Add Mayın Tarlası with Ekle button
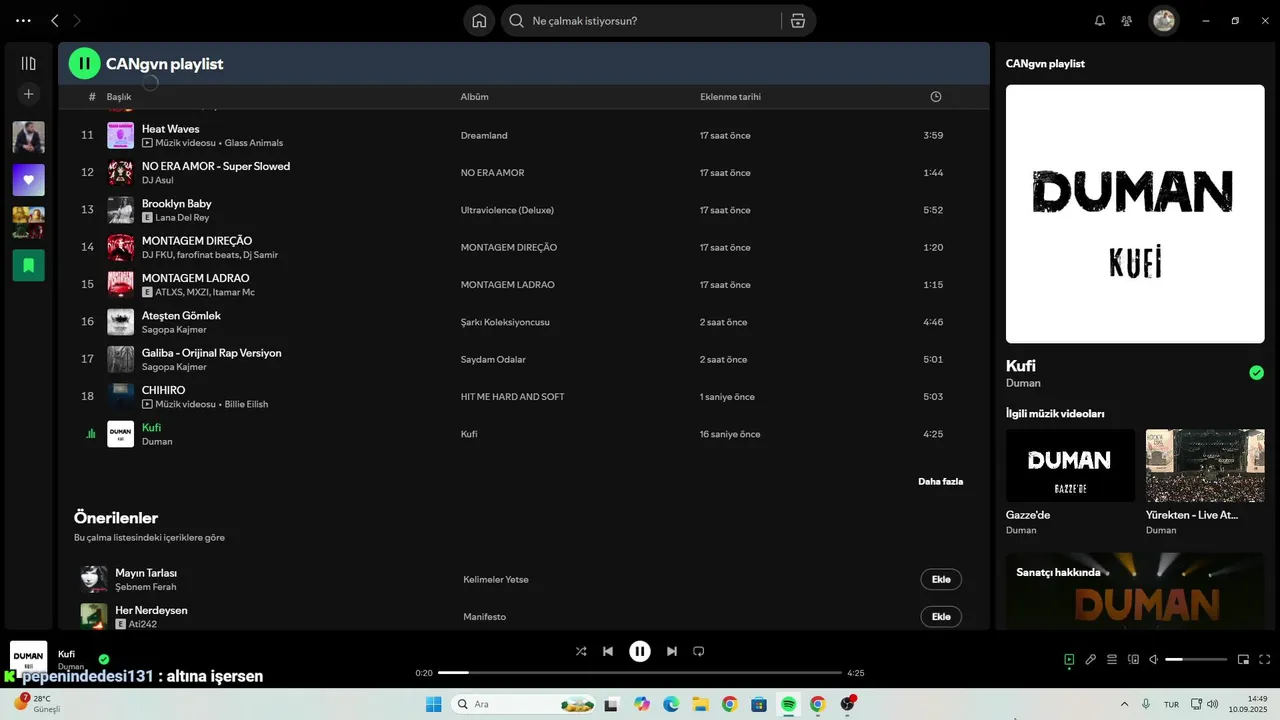Image resolution: width=1280 pixels, height=720 pixels. click(941, 580)
